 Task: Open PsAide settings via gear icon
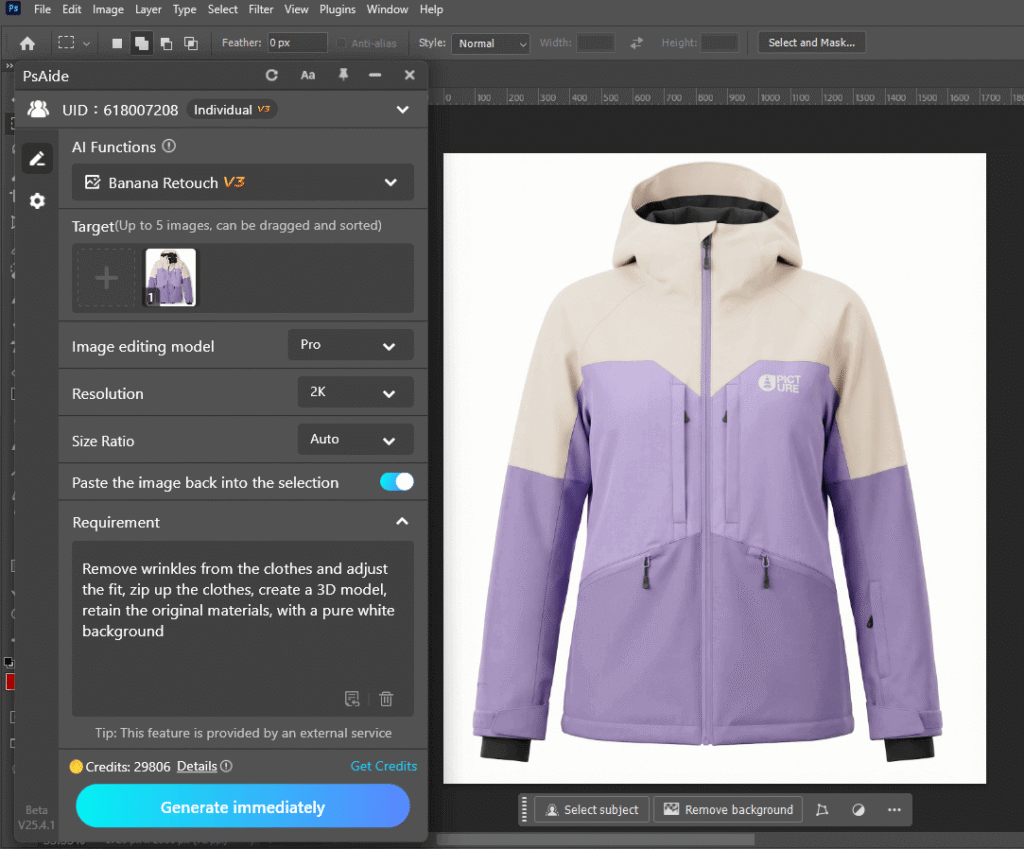pos(37,200)
